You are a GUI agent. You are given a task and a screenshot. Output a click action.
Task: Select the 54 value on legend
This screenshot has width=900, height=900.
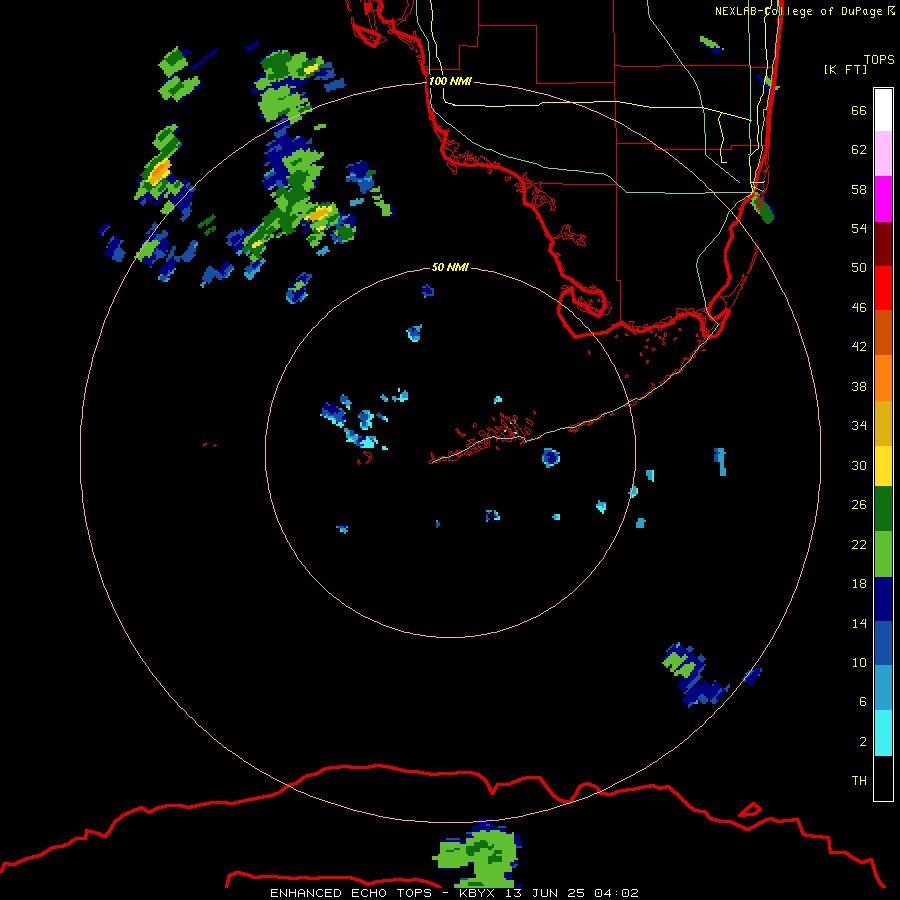(859, 228)
